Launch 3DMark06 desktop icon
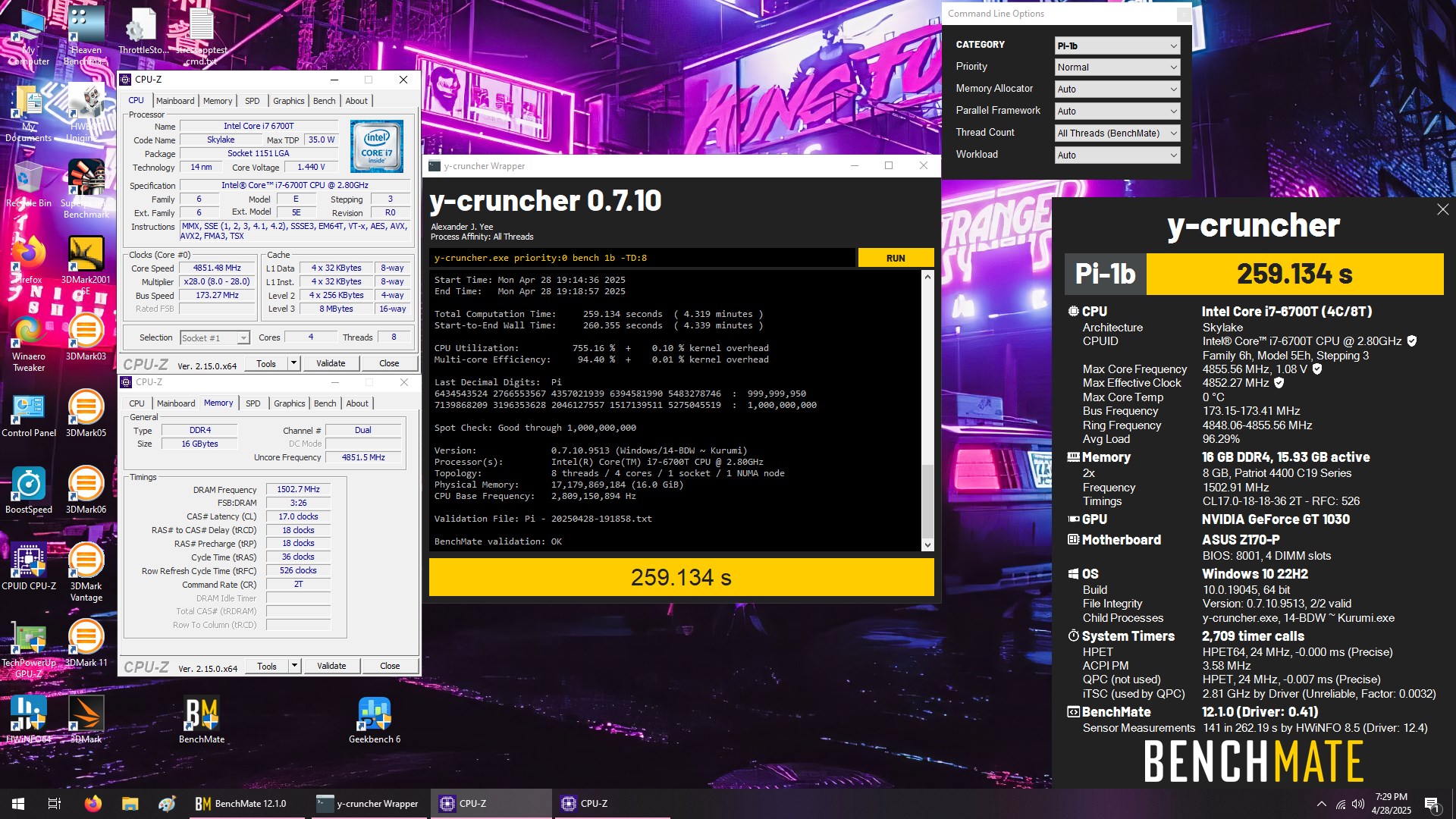Image resolution: width=1456 pixels, height=819 pixels. [x=86, y=490]
